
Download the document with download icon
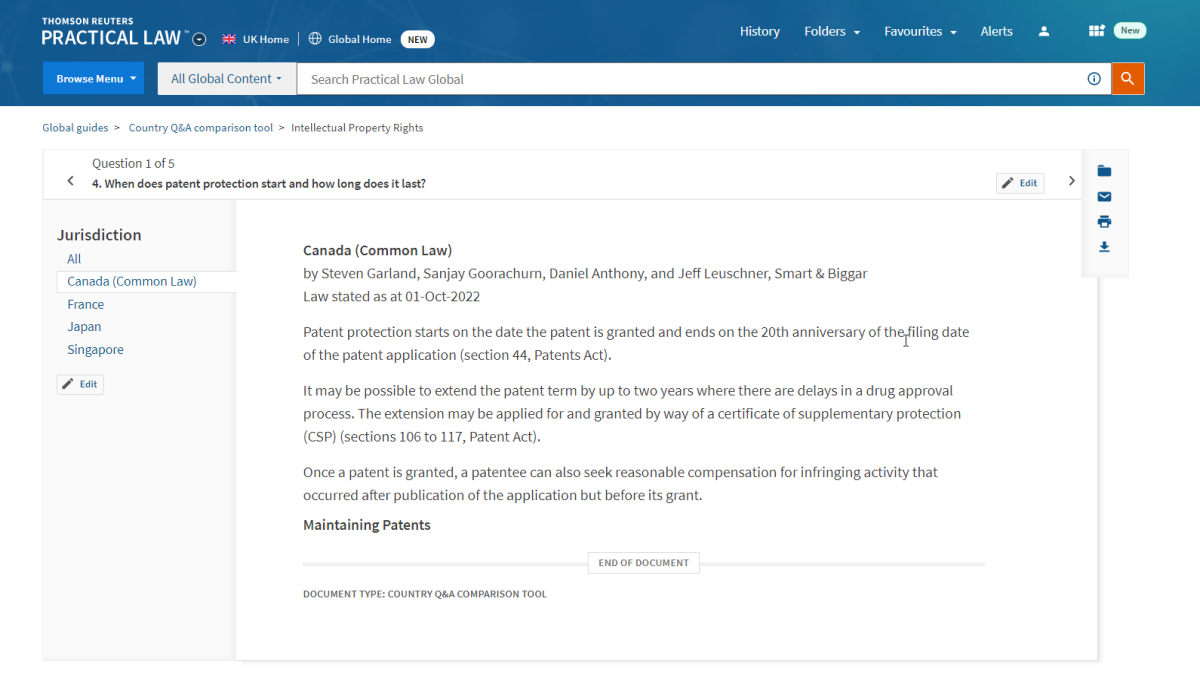pos(1104,247)
